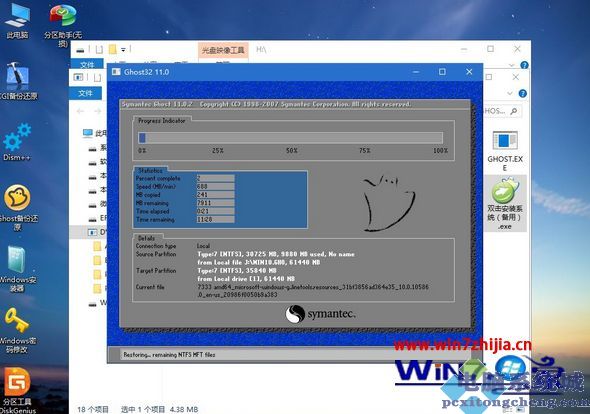Click the 'Source Partition' details label
590x414 pixels.
156,254
